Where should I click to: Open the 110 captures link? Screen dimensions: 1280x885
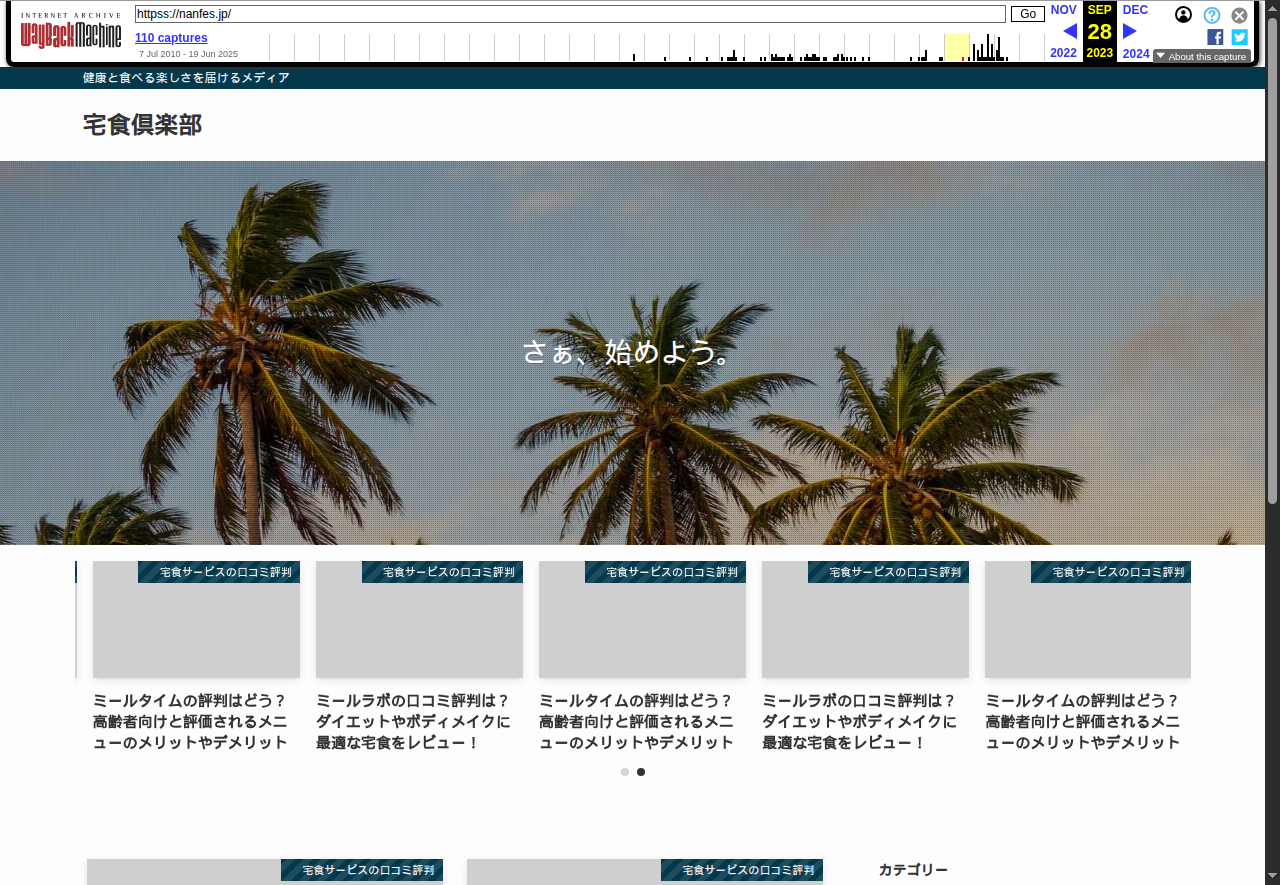pos(171,38)
